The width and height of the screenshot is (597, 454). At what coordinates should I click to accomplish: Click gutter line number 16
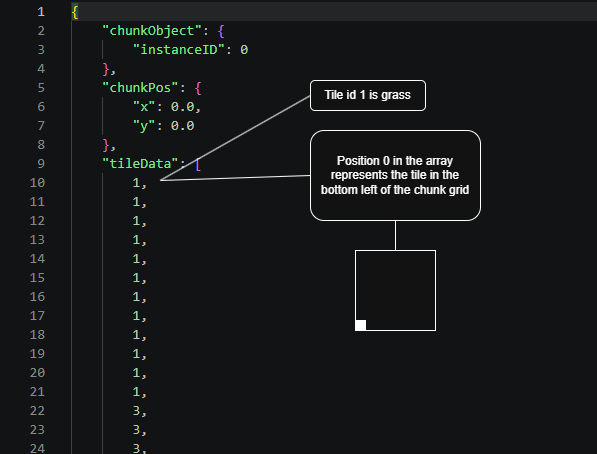[x=37, y=297]
